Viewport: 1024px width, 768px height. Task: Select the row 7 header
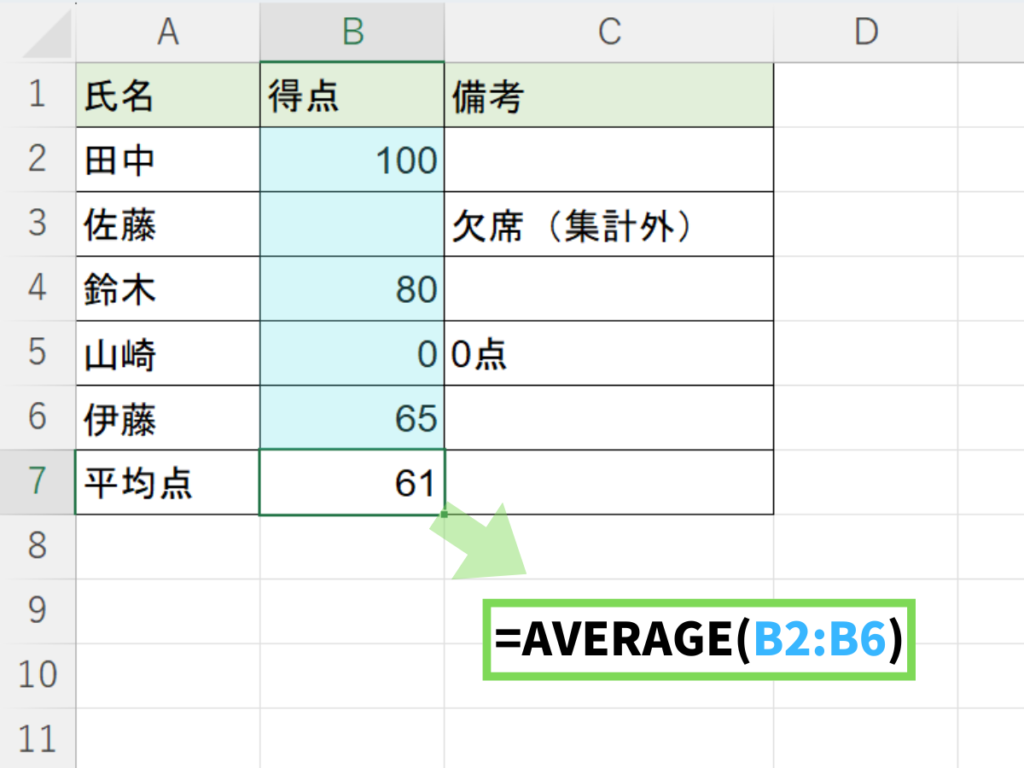tap(37, 482)
